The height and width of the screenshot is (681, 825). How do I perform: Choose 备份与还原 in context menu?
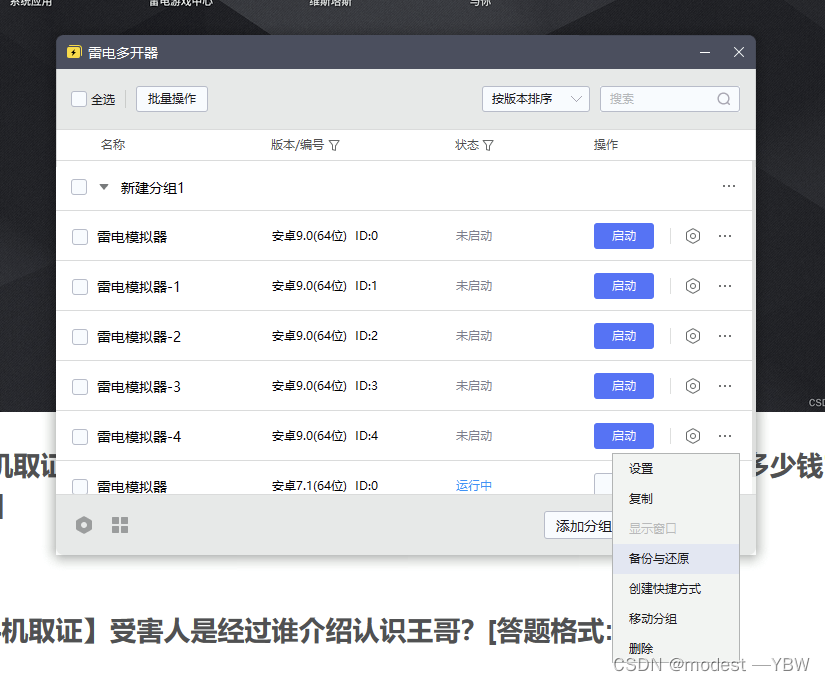(676, 558)
